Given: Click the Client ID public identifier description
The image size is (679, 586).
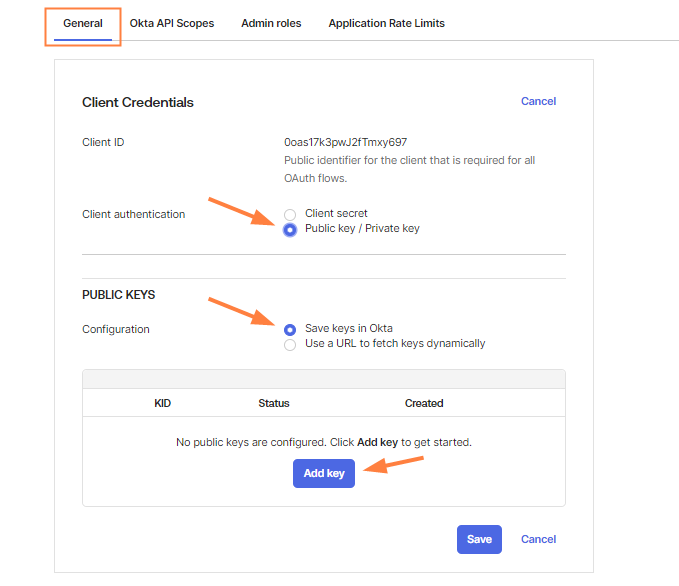Looking at the screenshot, I should 409,169.
